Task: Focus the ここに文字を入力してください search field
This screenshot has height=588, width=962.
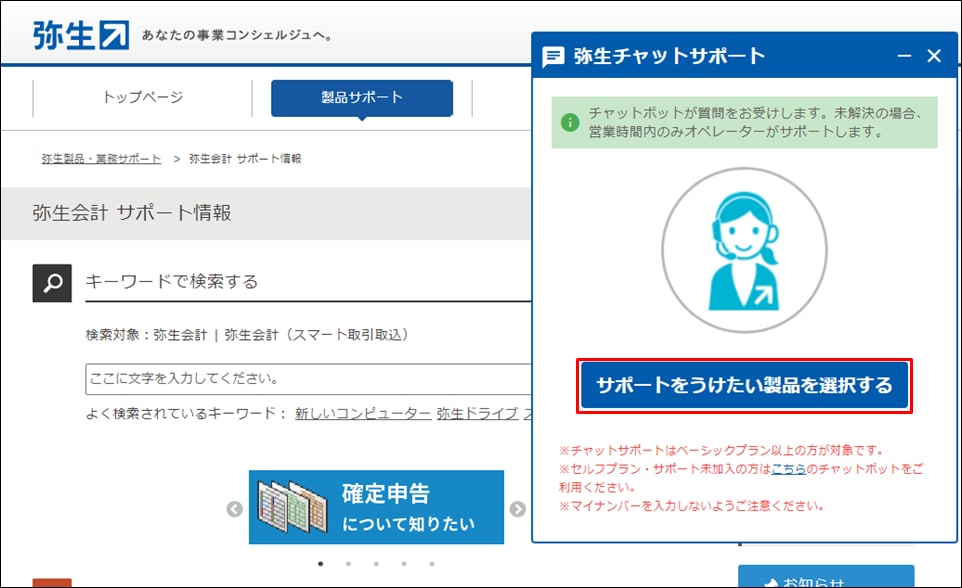Action: tap(308, 379)
